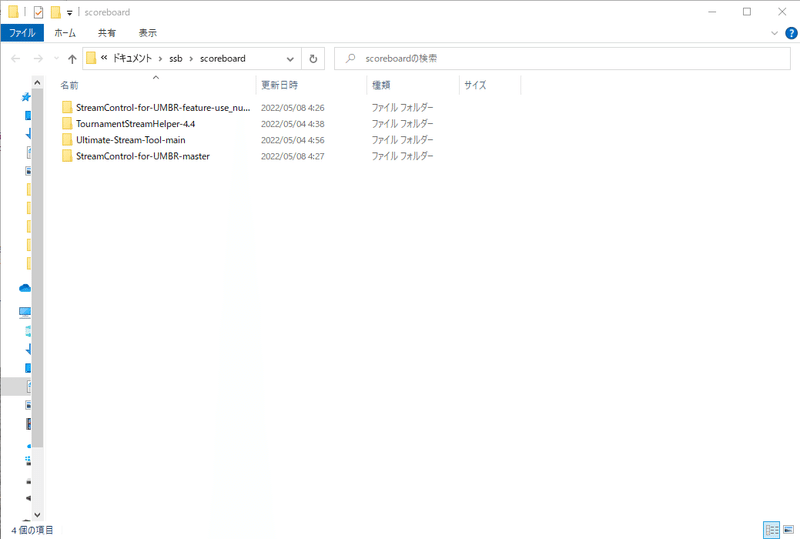Click the New Folder icon in the title bar
800x539 pixels.
[x=56, y=12]
